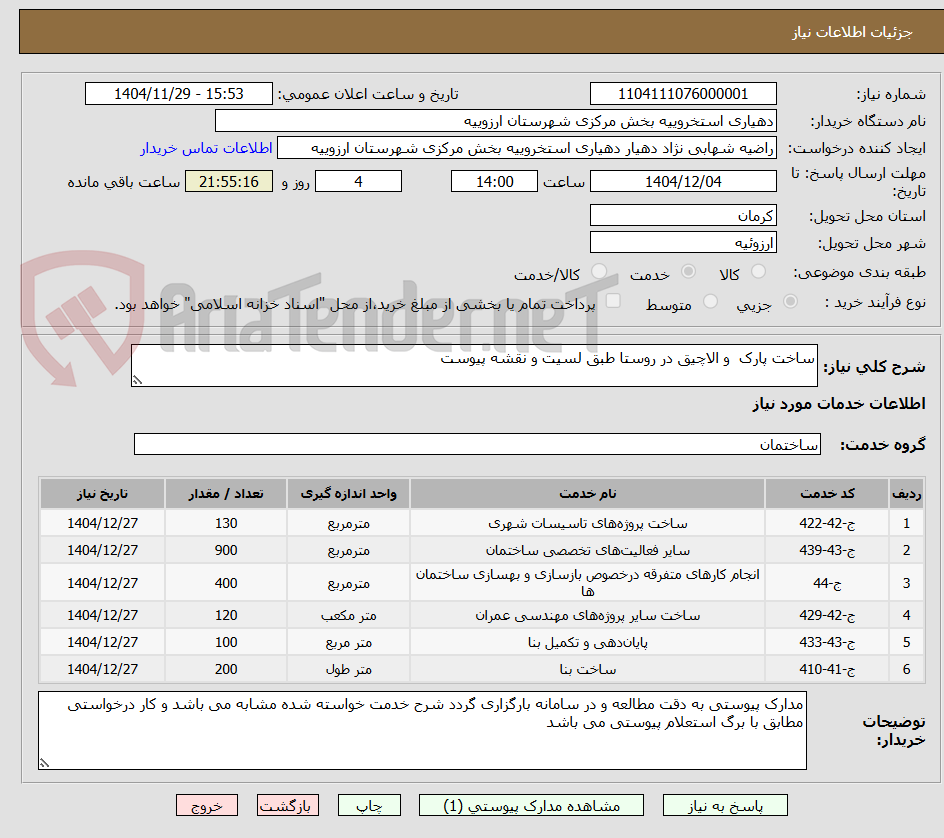The height and width of the screenshot is (838, 944).
Task: Click quantity cell showing 120
Action: [x=226, y=615]
